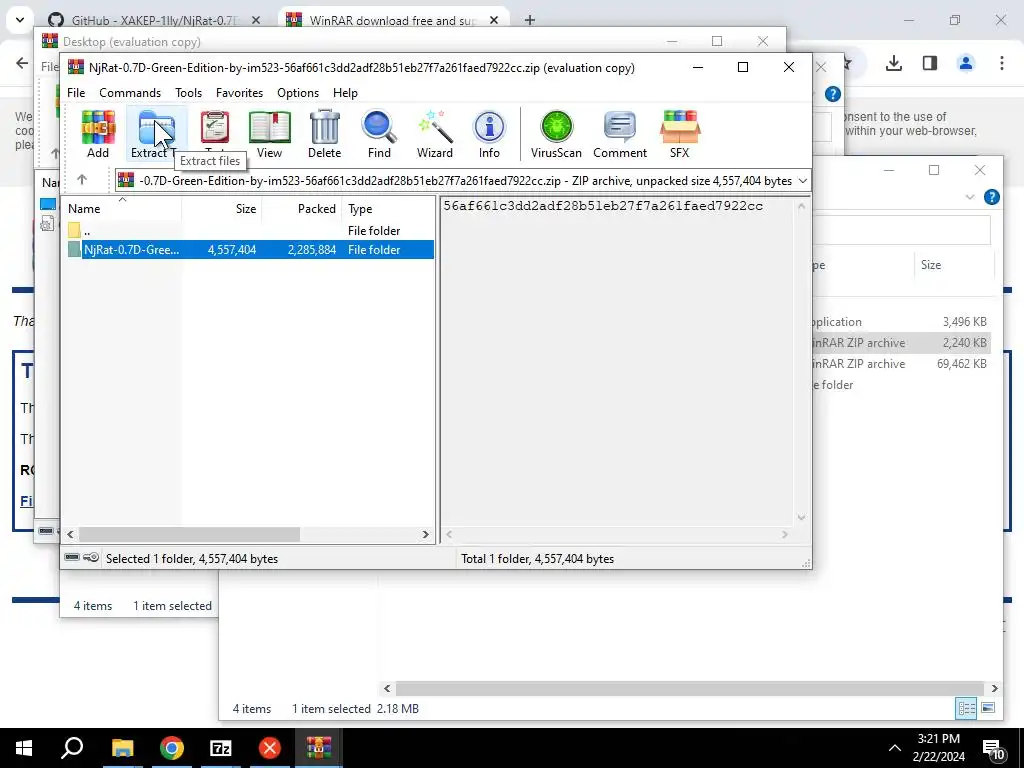Viewport: 1024px width, 768px height.
Task: Open the Options menu
Action: click(x=298, y=93)
